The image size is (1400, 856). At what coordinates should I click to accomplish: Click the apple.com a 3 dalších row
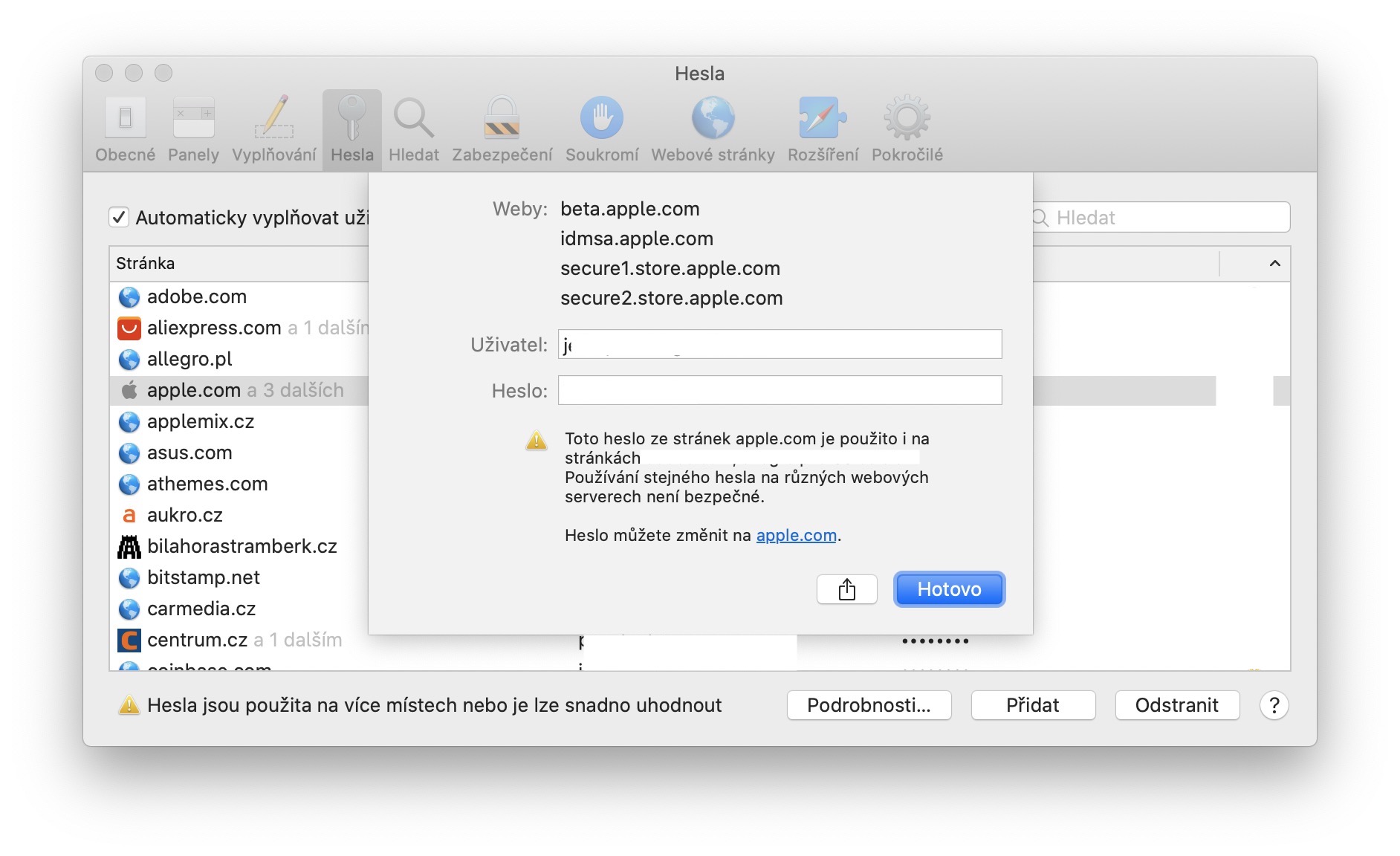[239, 390]
